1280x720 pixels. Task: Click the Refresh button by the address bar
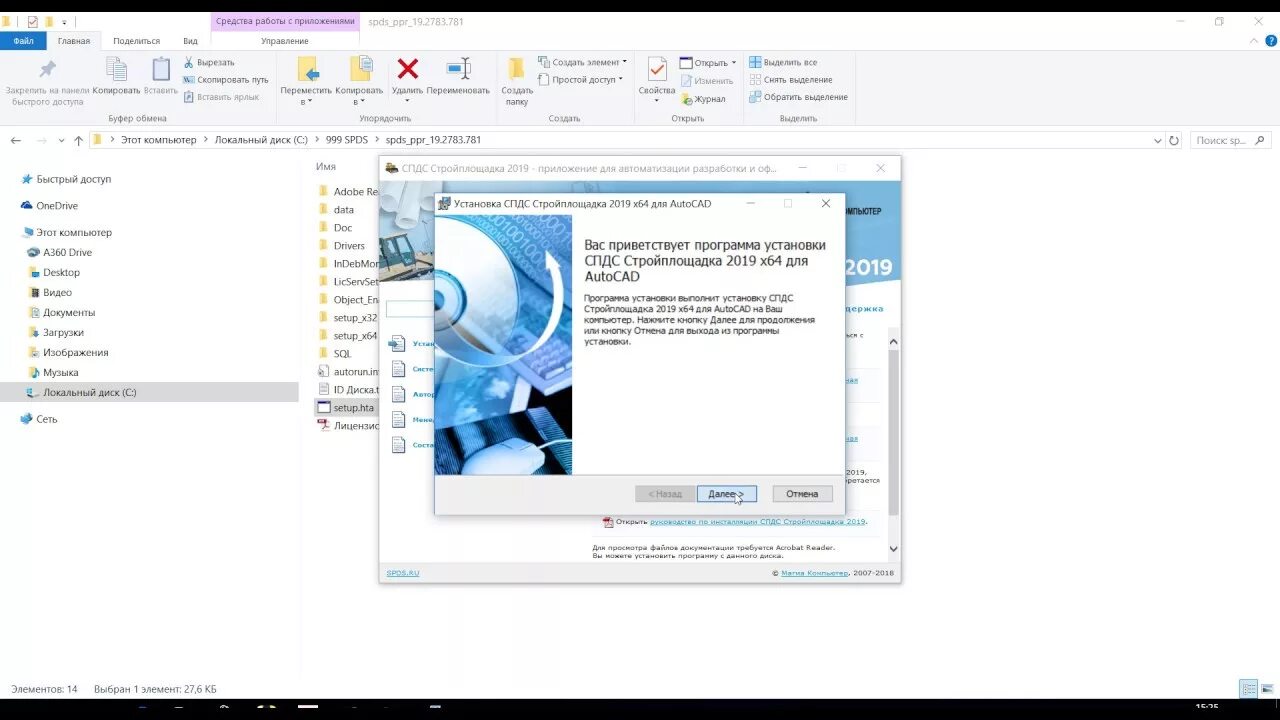[1174, 141]
